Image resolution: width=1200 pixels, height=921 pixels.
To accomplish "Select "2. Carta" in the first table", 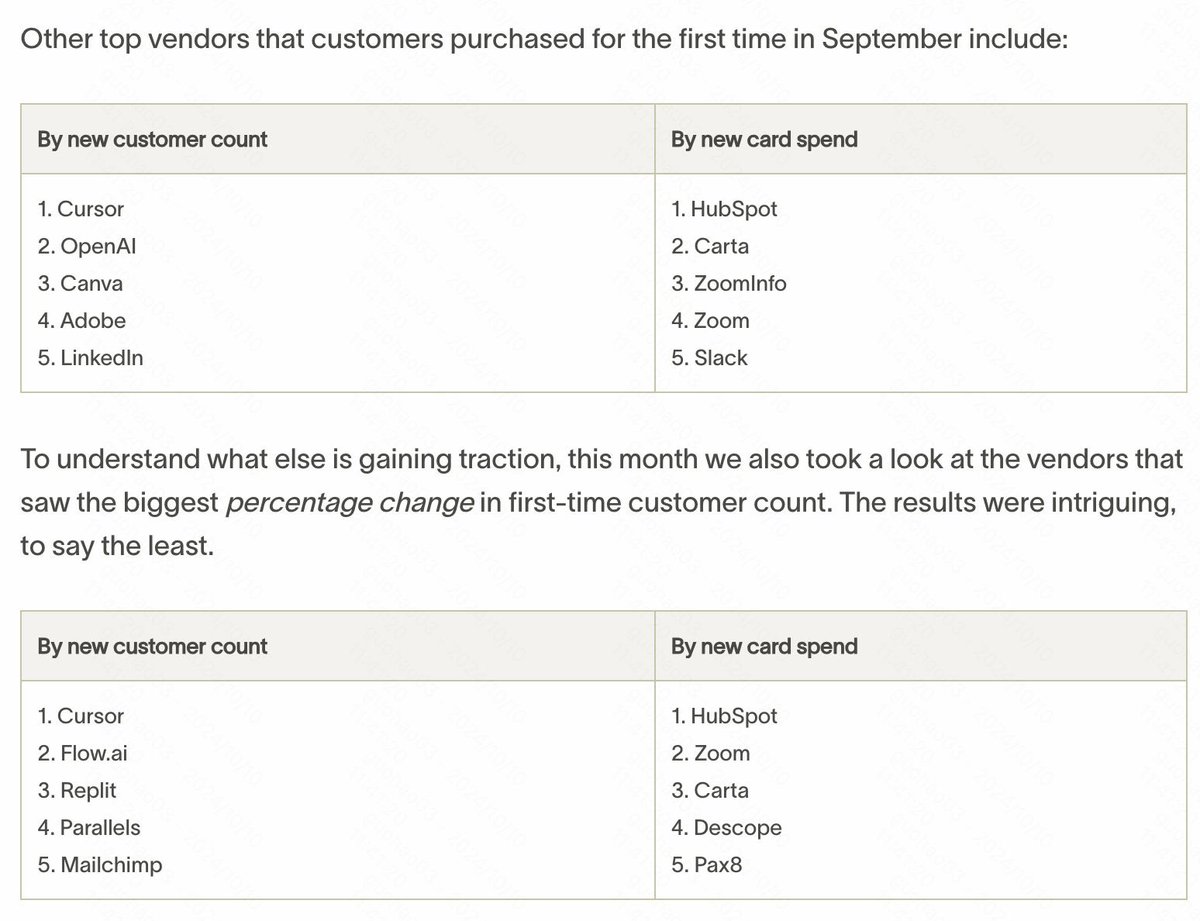I will pos(710,247).
